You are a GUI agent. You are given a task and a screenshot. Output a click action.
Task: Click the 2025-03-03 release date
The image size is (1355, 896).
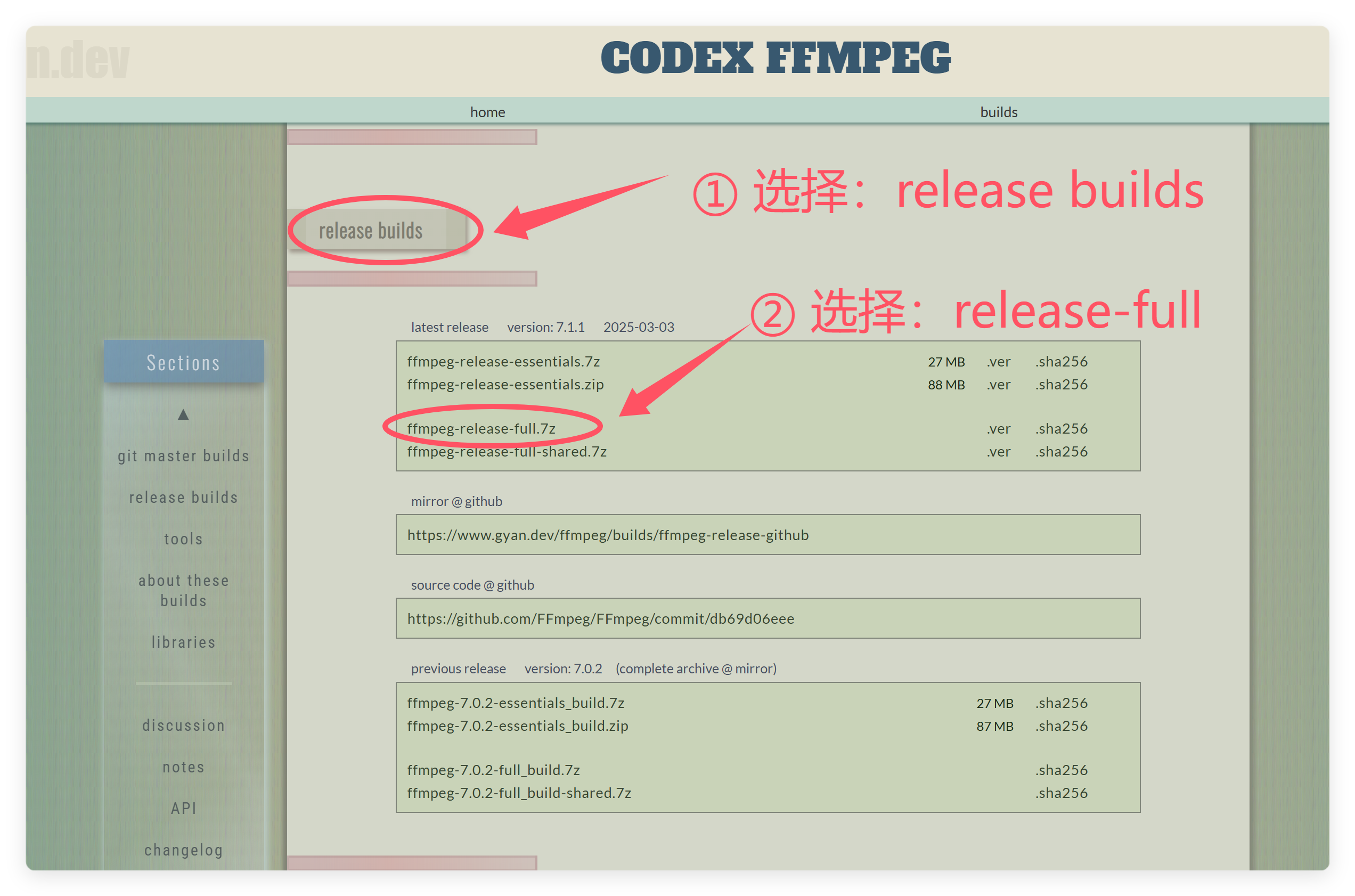tap(639, 327)
